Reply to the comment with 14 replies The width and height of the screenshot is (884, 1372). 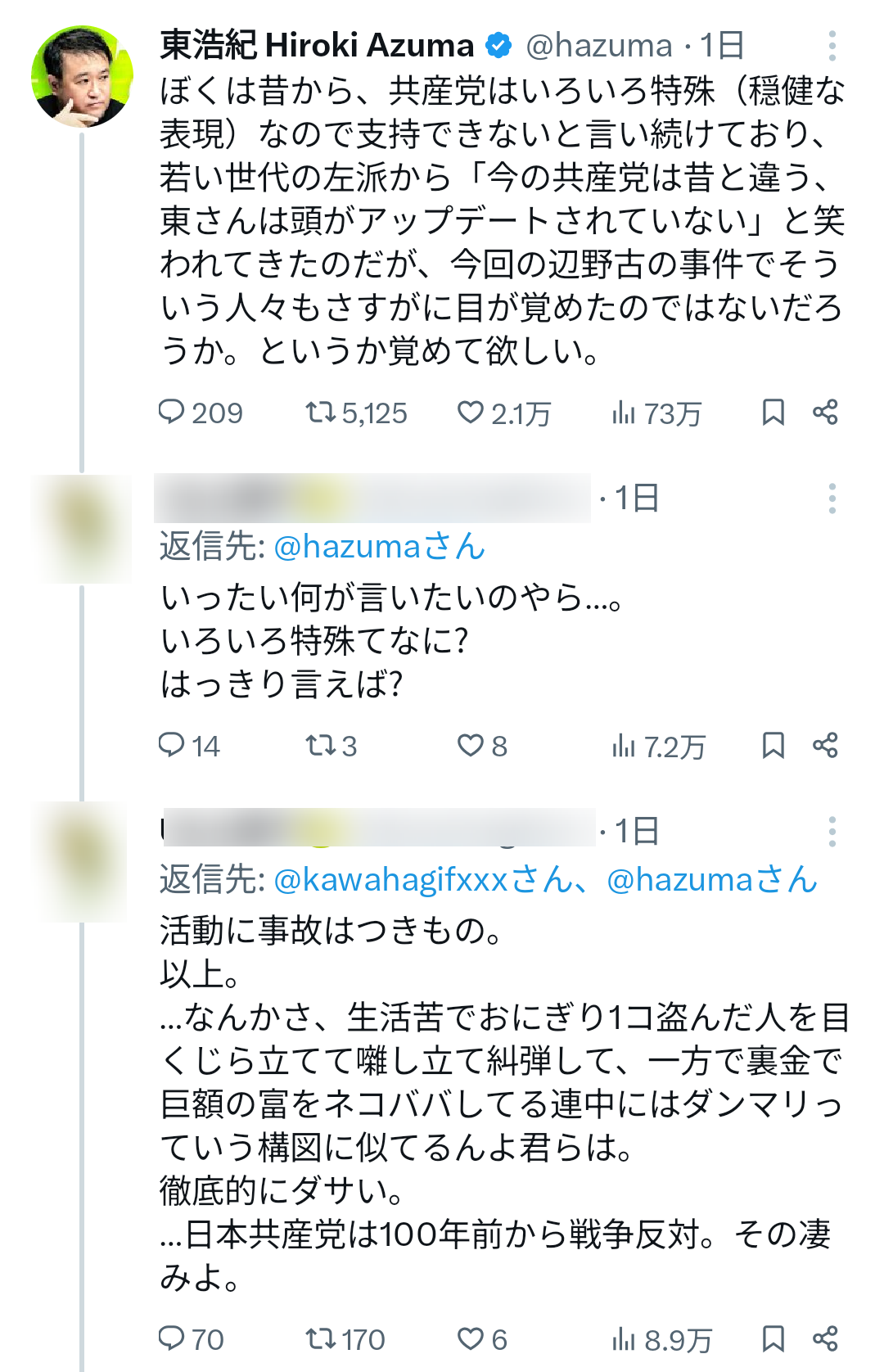pyautogui.click(x=189, y=746)
